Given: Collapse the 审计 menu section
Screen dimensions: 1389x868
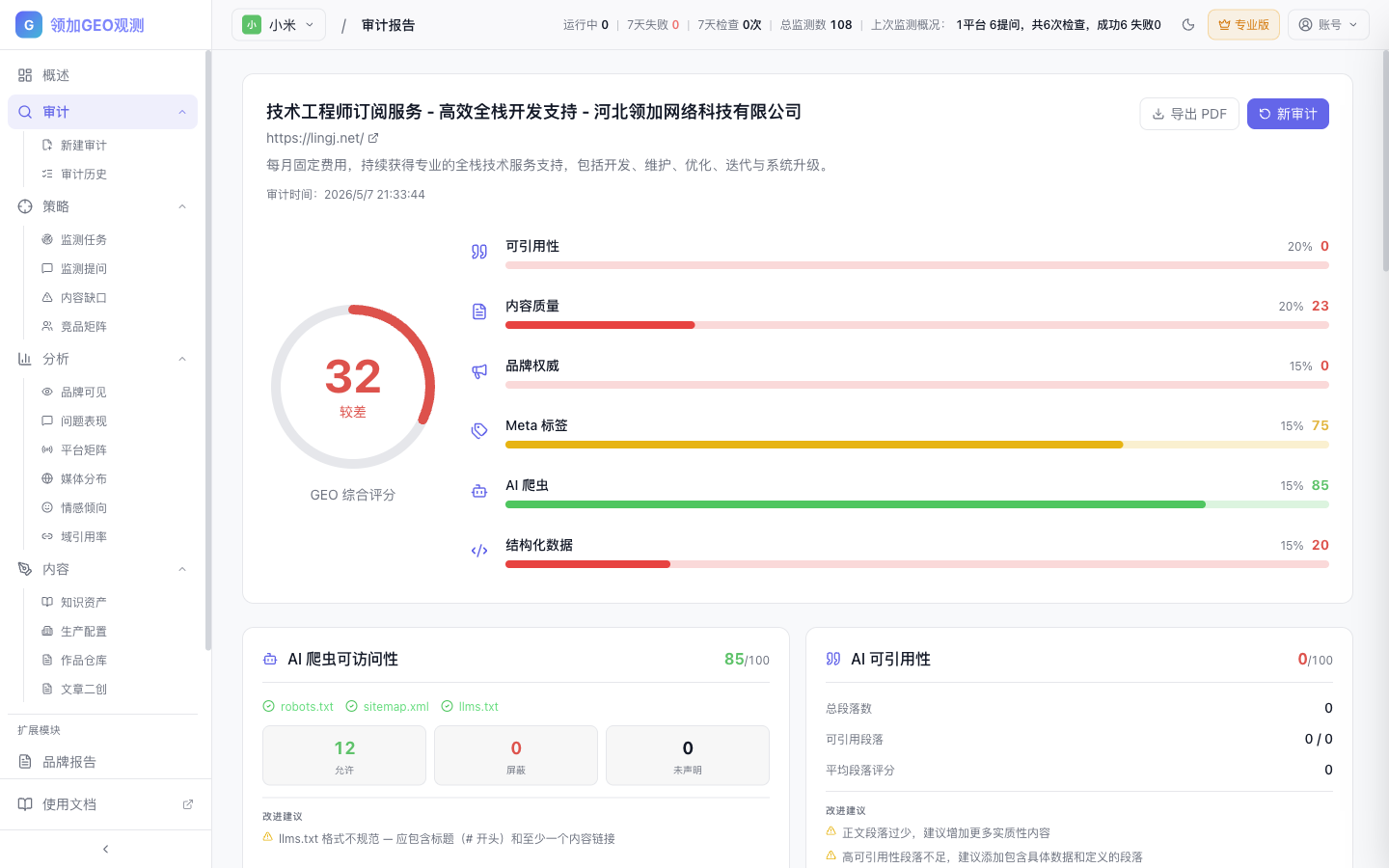Looking at the screenshot, I should pyautogui.click(x=182, y=112).
